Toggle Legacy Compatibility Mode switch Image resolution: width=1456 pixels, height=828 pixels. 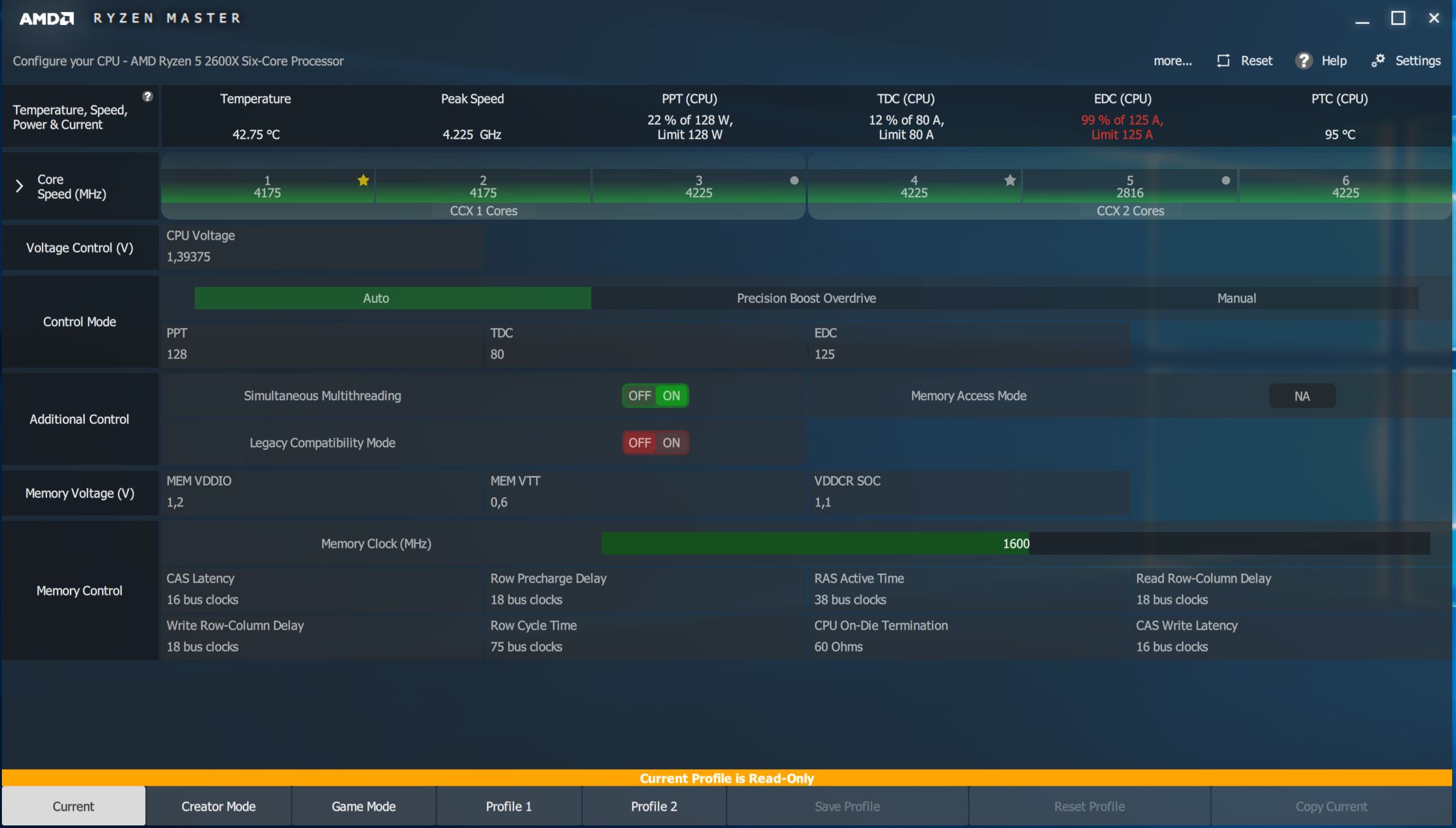655,443
